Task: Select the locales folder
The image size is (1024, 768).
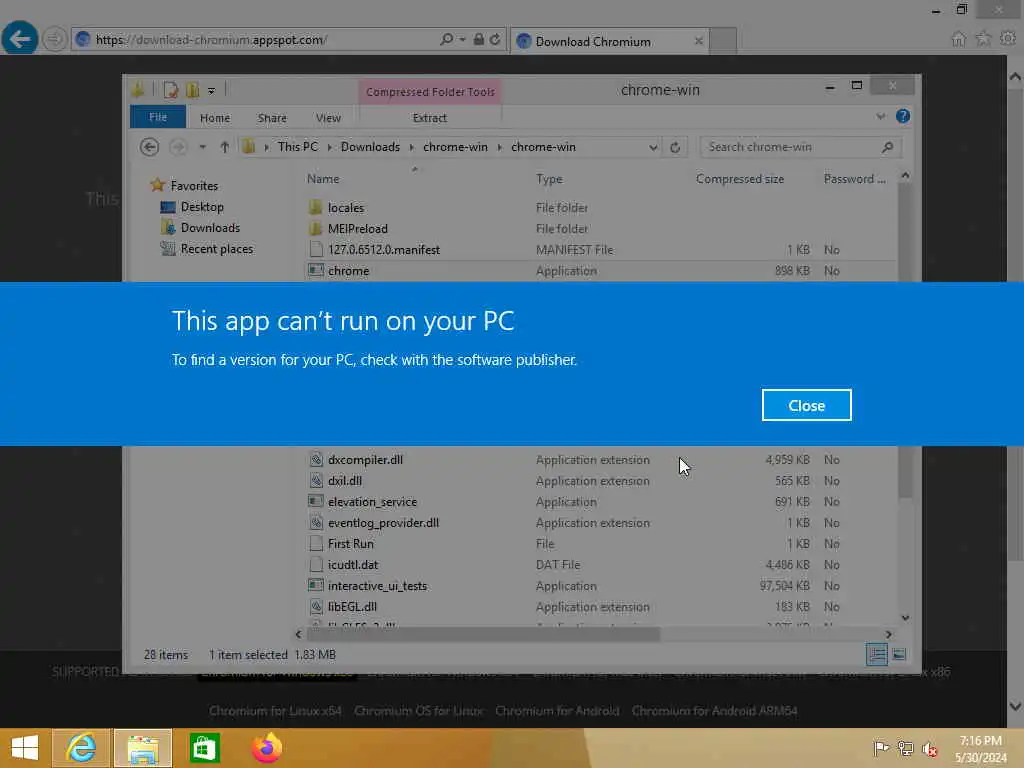Action: 345,208
